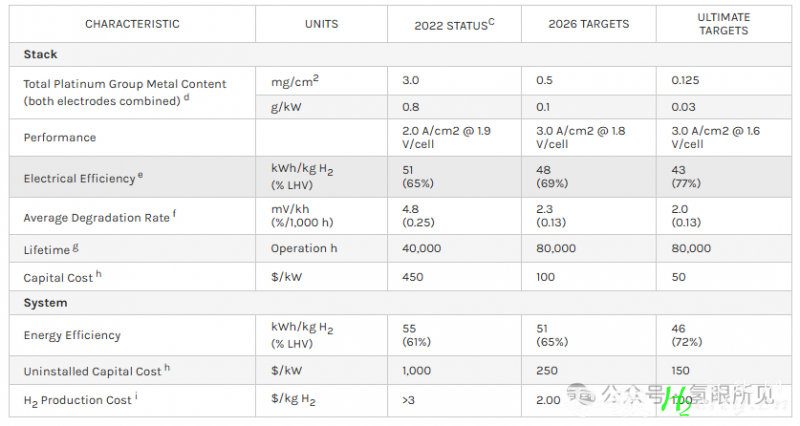Click the 0.125 ultimate target value

click(x=685, y=80)
